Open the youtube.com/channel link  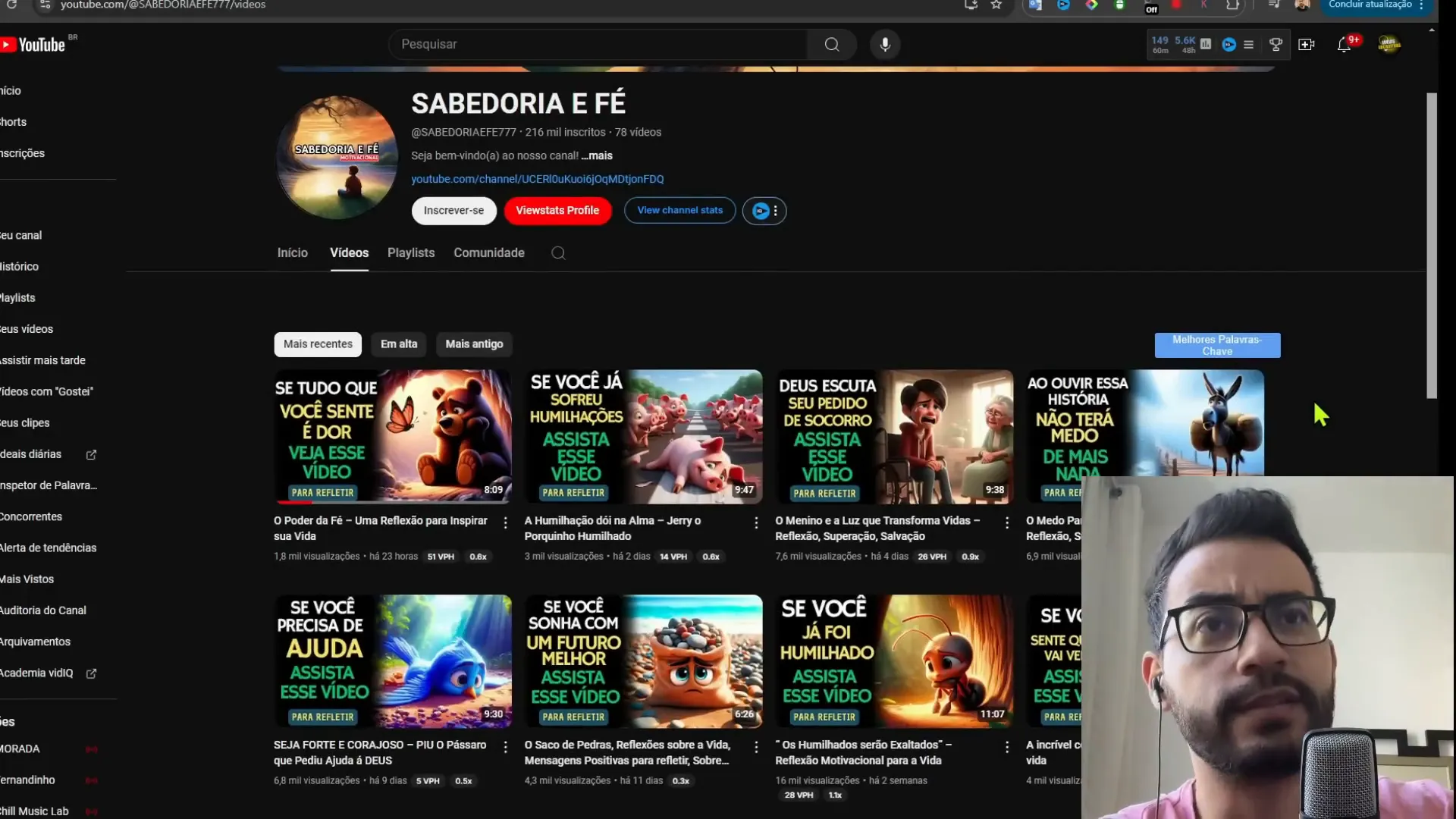538,180
